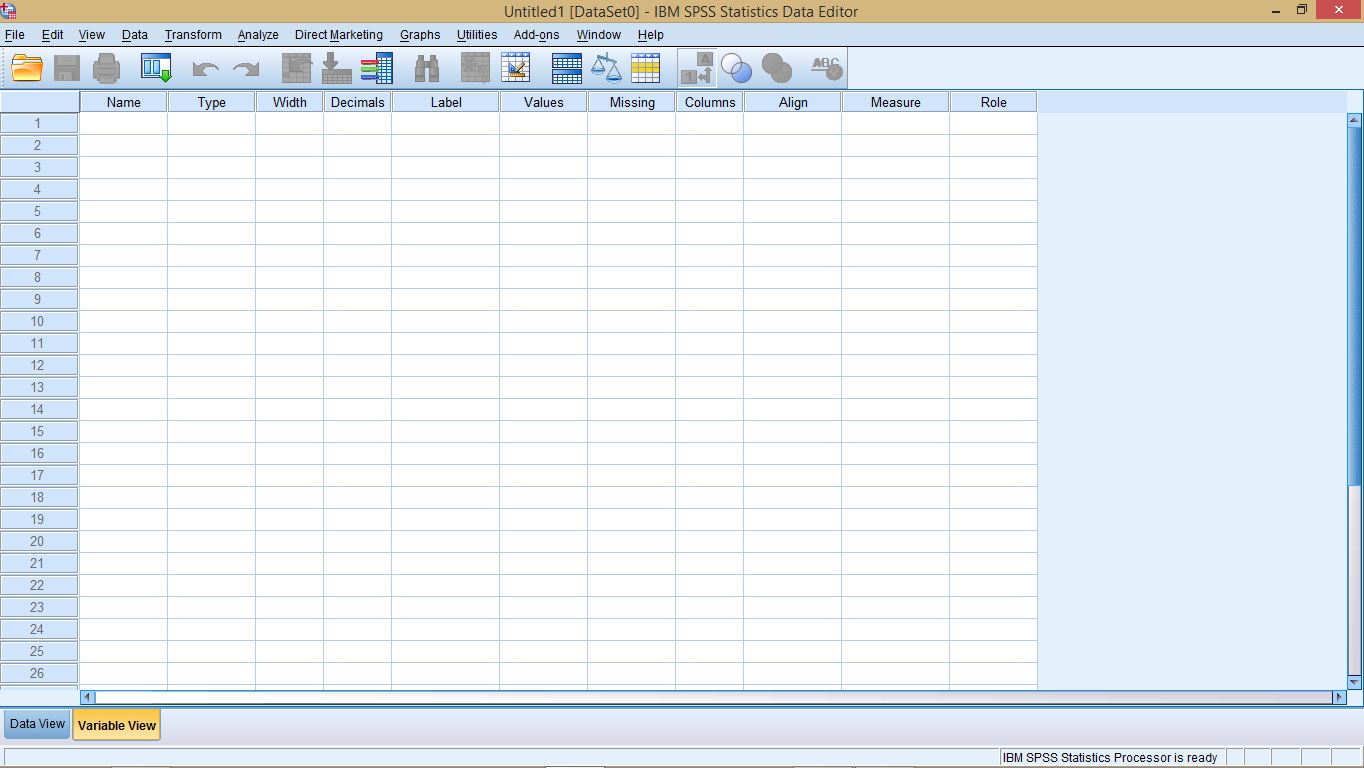Click the vertical scrollbar down arrow

[x=1355, y=682]
